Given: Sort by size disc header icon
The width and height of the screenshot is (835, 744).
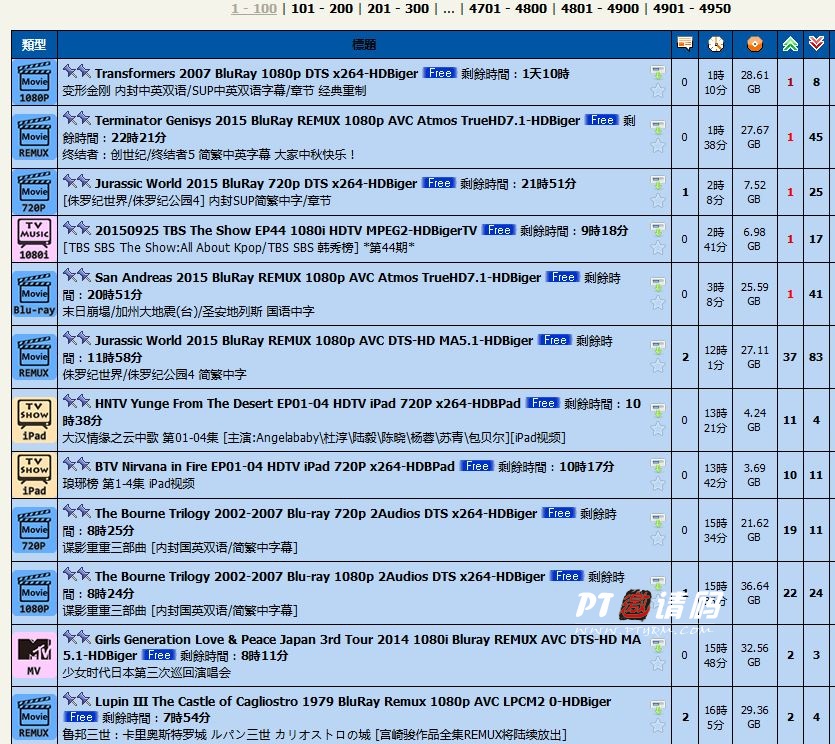Looking at the screenshot, I should [754, 44].
